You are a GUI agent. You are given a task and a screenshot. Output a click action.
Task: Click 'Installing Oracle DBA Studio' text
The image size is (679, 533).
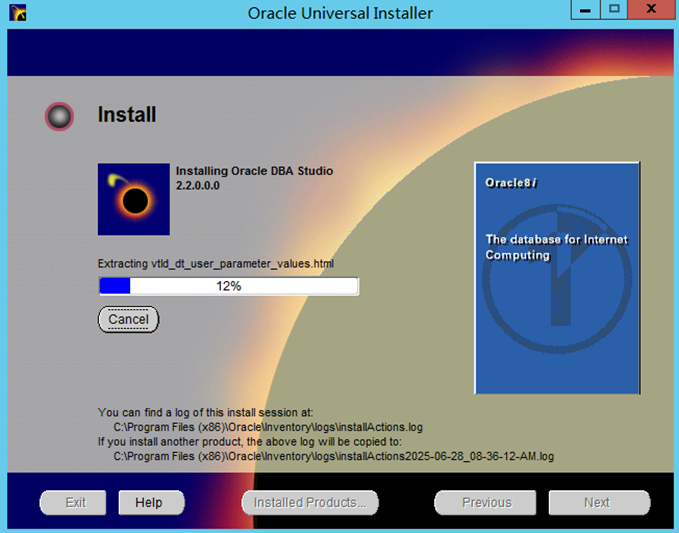254,171
